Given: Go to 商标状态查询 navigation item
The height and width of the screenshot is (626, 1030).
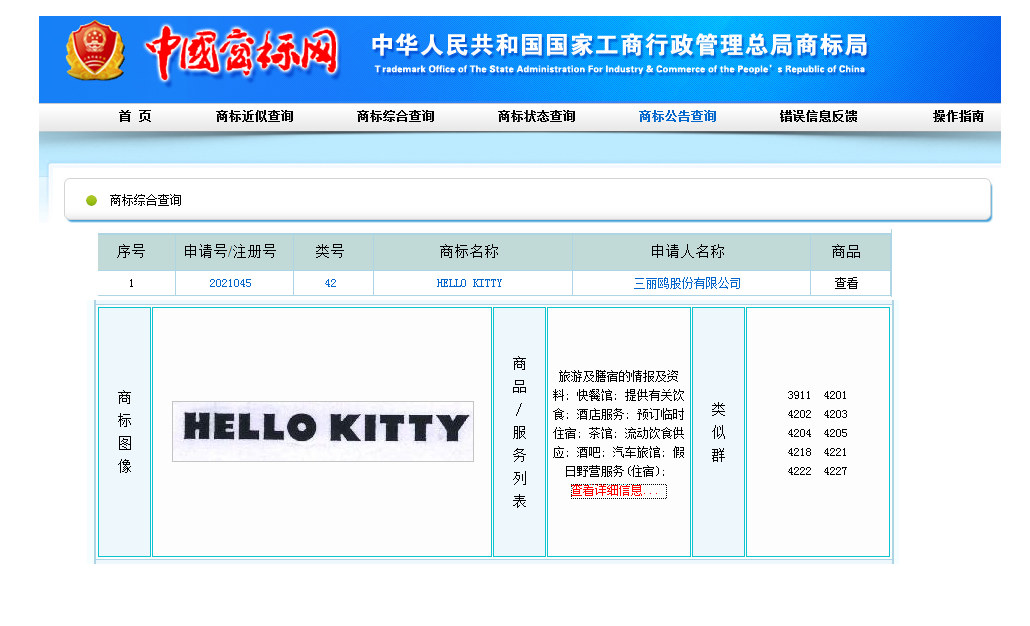Looking at the screenshot, I should [x=537, y=116].
